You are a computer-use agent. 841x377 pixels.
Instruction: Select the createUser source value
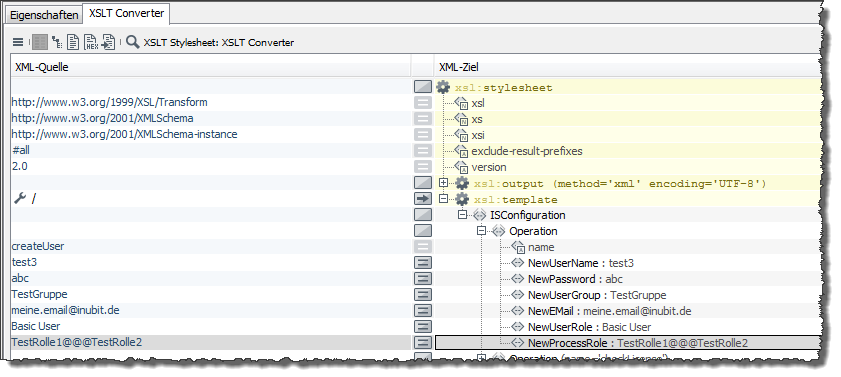click(x=38, y=246)
